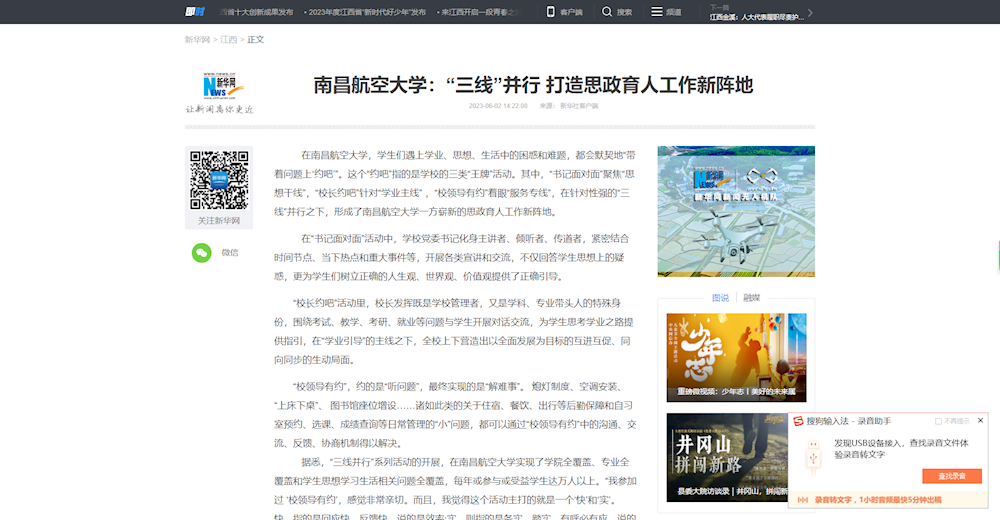1000x520 pixels.
Task: Open 新华网 breadcrumb link
Action: point(197,40)
